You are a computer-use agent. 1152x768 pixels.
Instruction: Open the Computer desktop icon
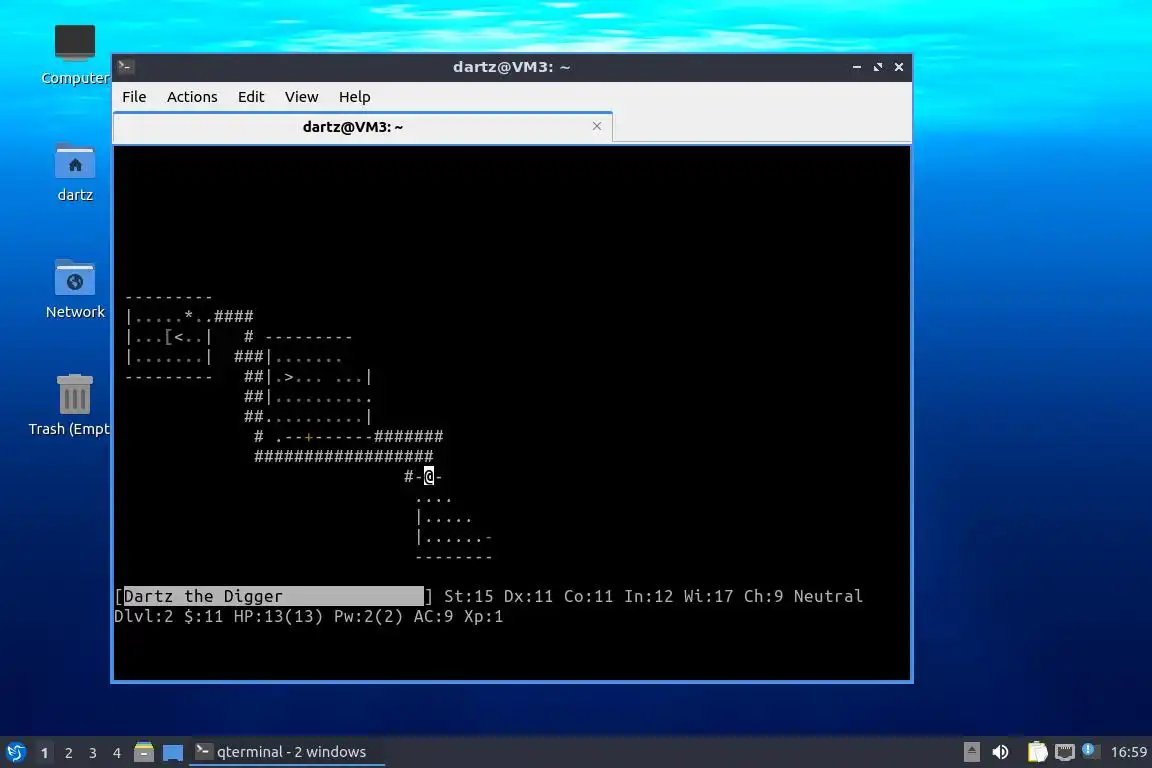click(74, 54)
